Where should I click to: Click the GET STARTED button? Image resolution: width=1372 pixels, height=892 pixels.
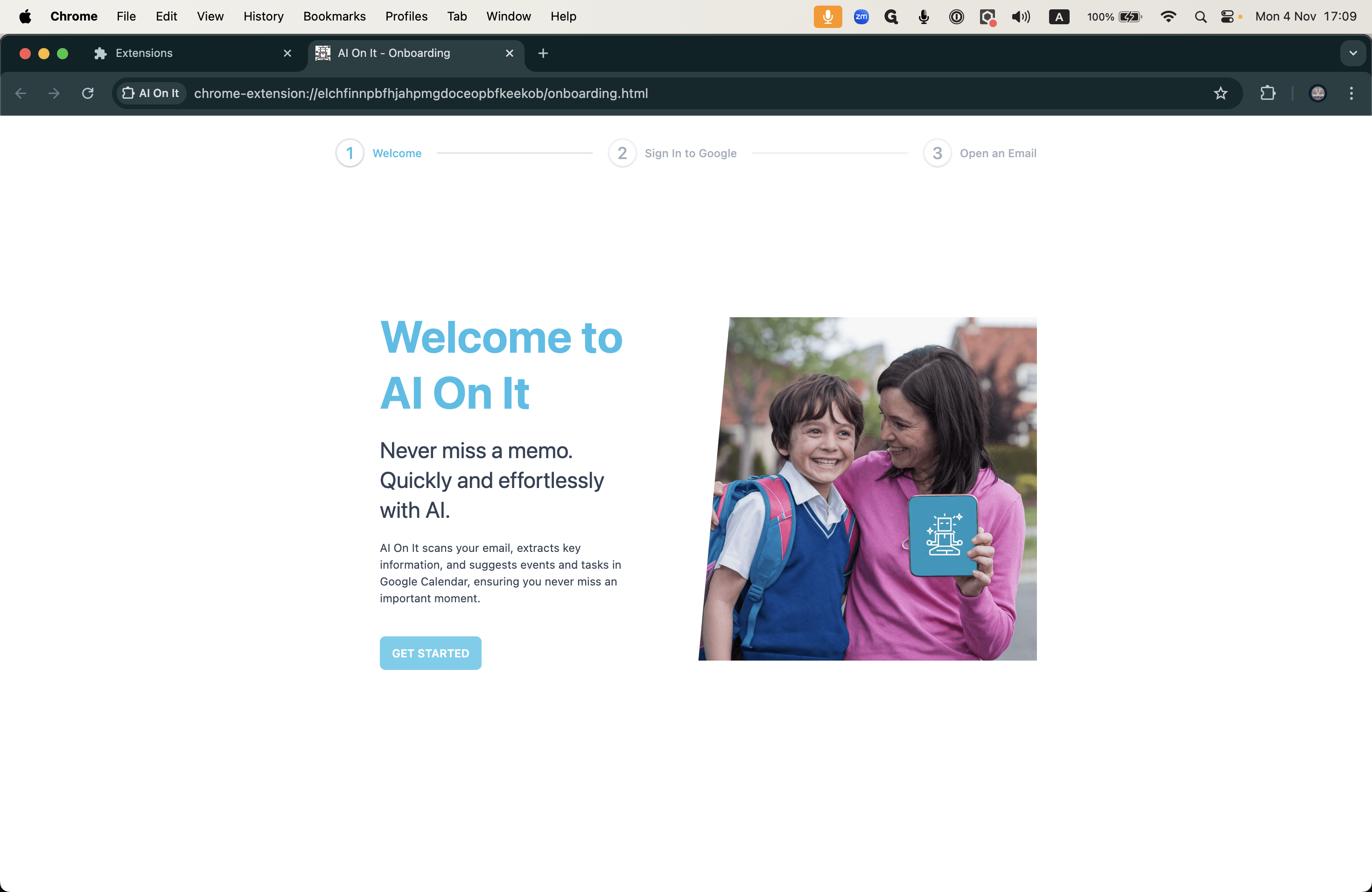430,653
